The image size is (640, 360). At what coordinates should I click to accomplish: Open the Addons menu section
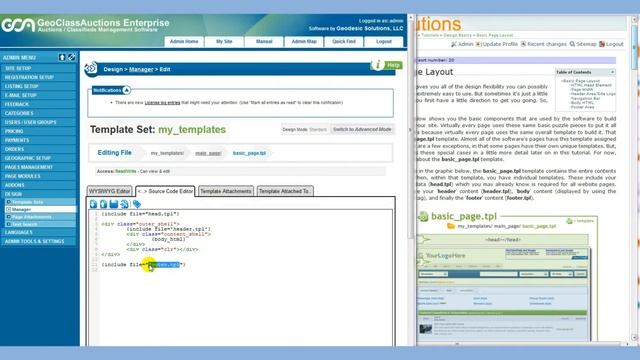(38, 185)
